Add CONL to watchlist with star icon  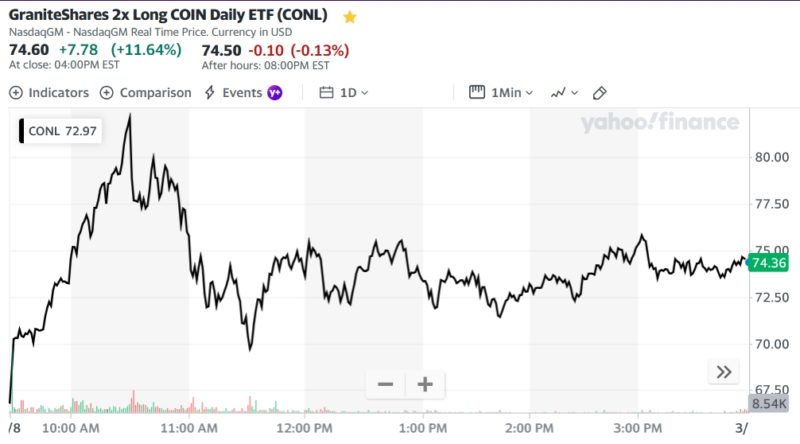coord(349,18)
